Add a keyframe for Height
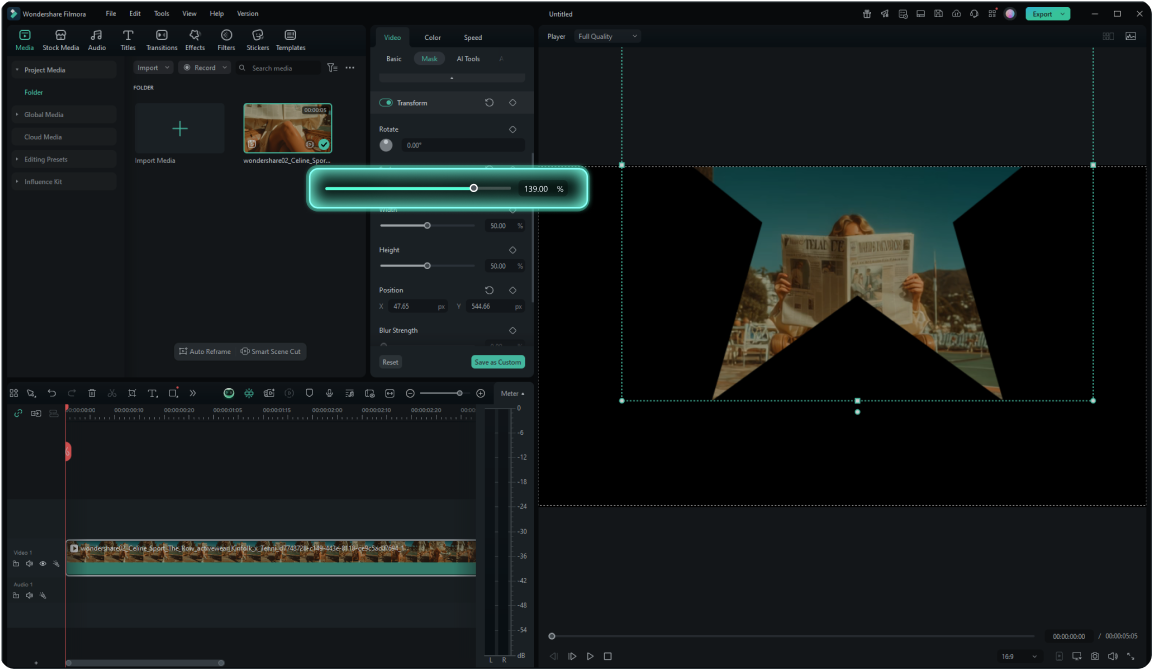The width and height of the screenshot is (1152, 669). tap(513, 250)
